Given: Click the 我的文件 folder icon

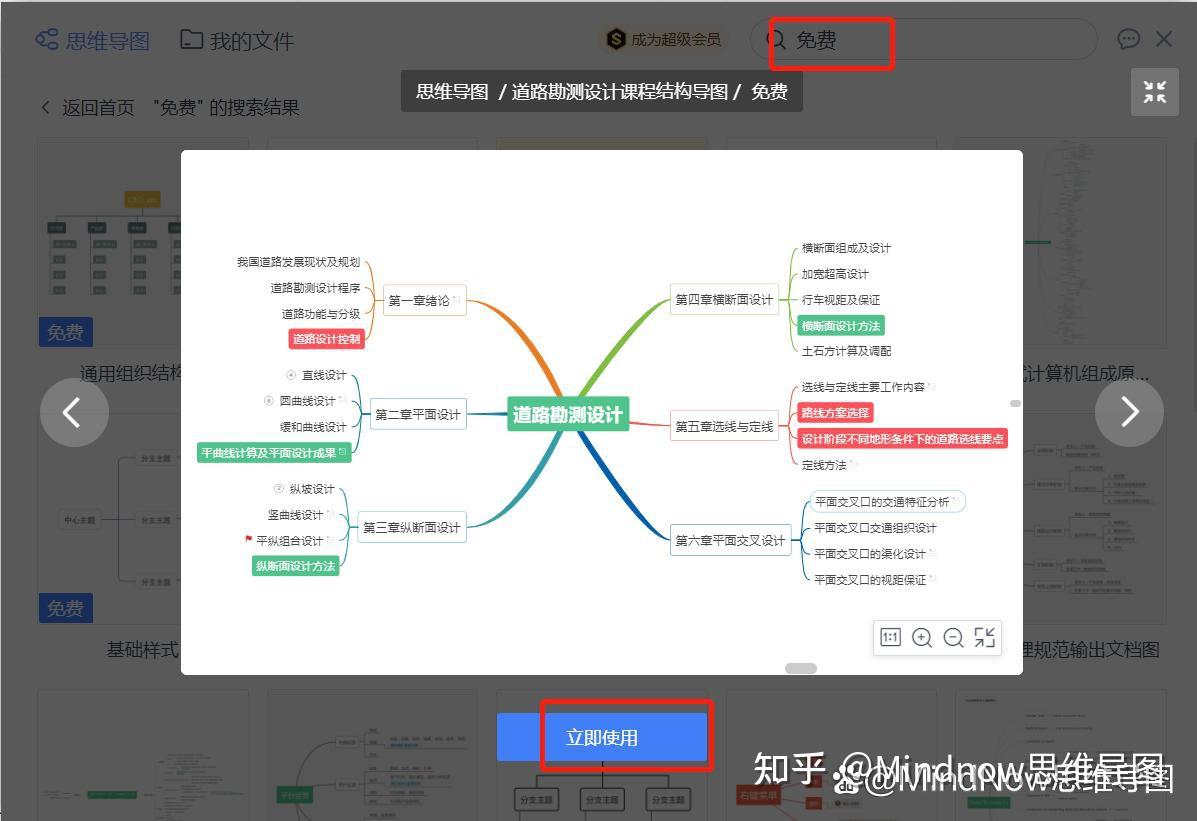Looking at the screenshot, I should coord(191,39).
